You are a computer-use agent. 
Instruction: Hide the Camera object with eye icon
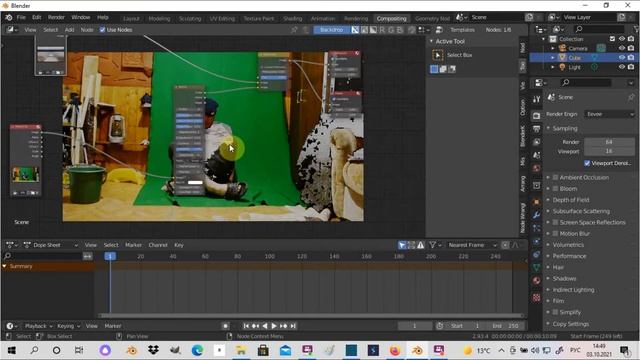pyautogui.click(x=622, y=48)
